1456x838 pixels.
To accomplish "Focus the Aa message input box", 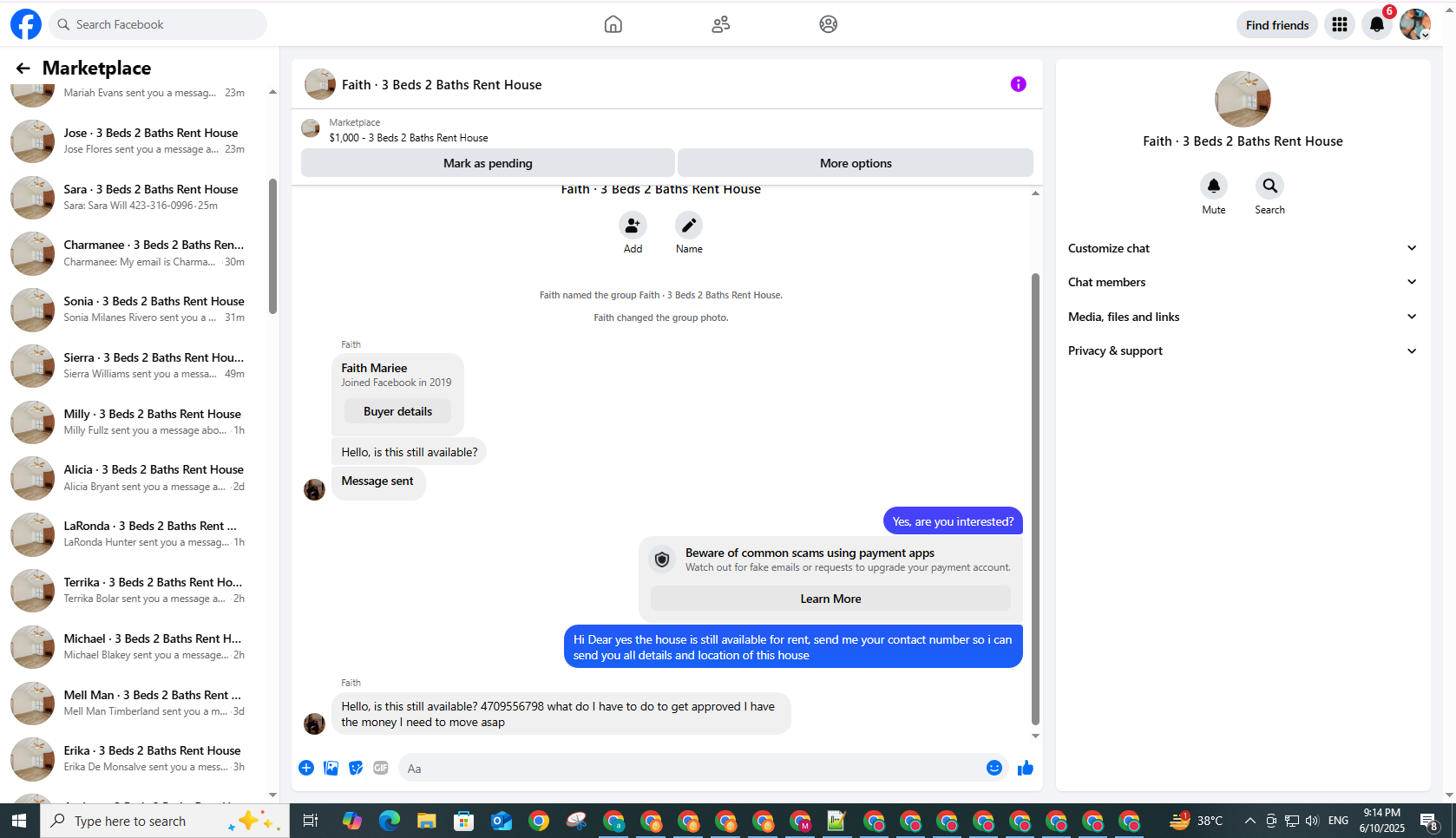I will (691, 768).
